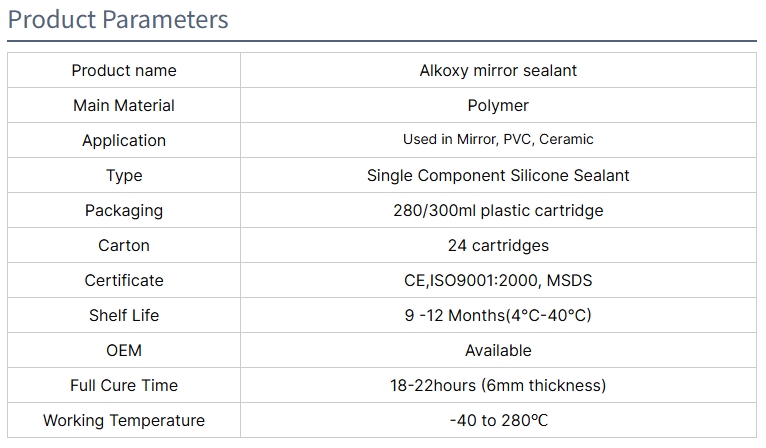766x448 pixels.
Task: Select the Carton row label
Action: [x=124, y=245]
